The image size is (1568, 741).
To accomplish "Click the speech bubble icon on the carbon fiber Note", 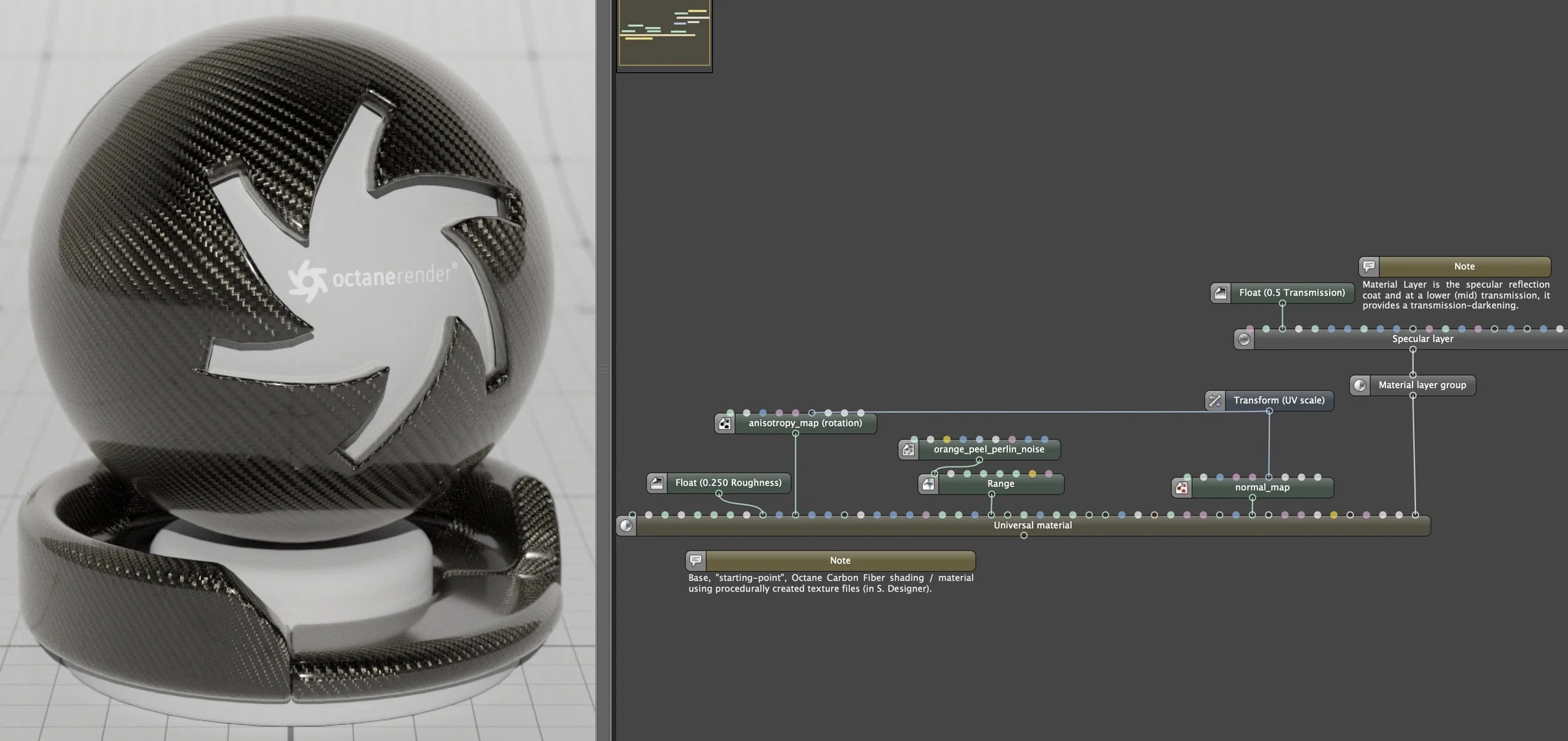I will point(696,560).
